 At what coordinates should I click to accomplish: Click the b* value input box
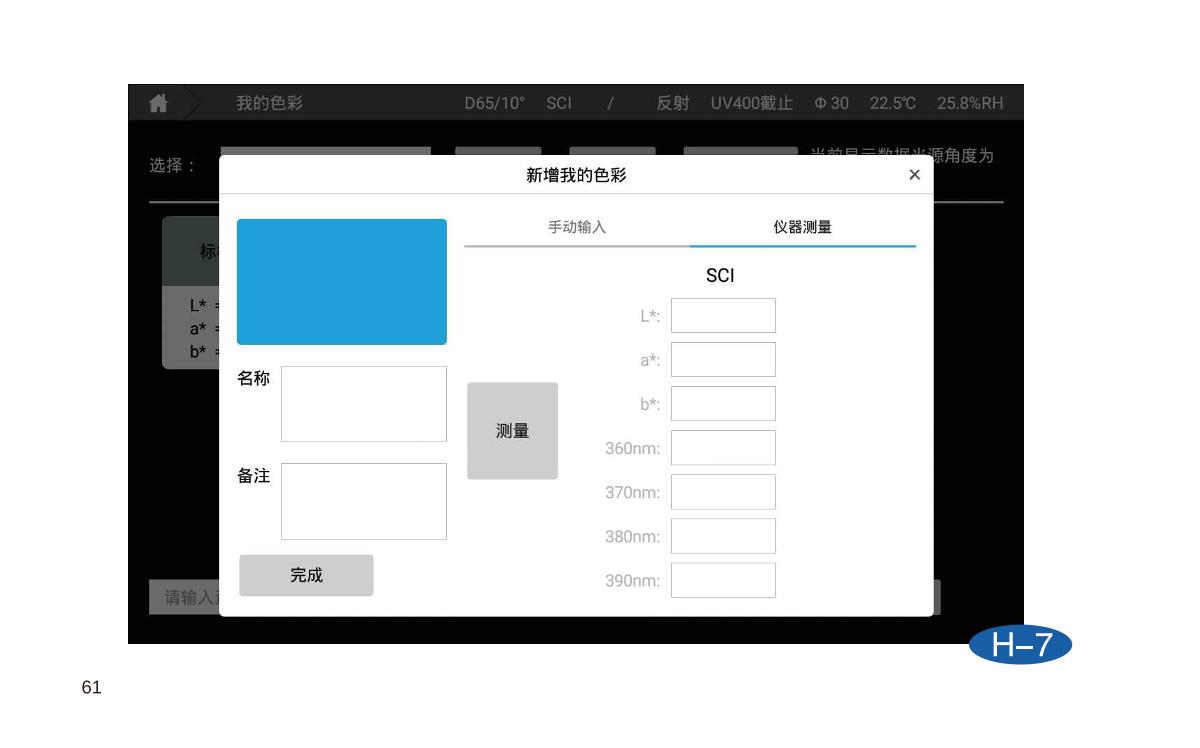point(723,404)
